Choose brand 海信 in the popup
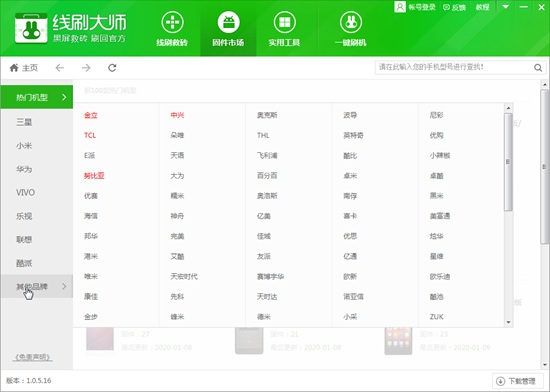The width and height of the screenshot is (550, 392). tap(91, 216)
